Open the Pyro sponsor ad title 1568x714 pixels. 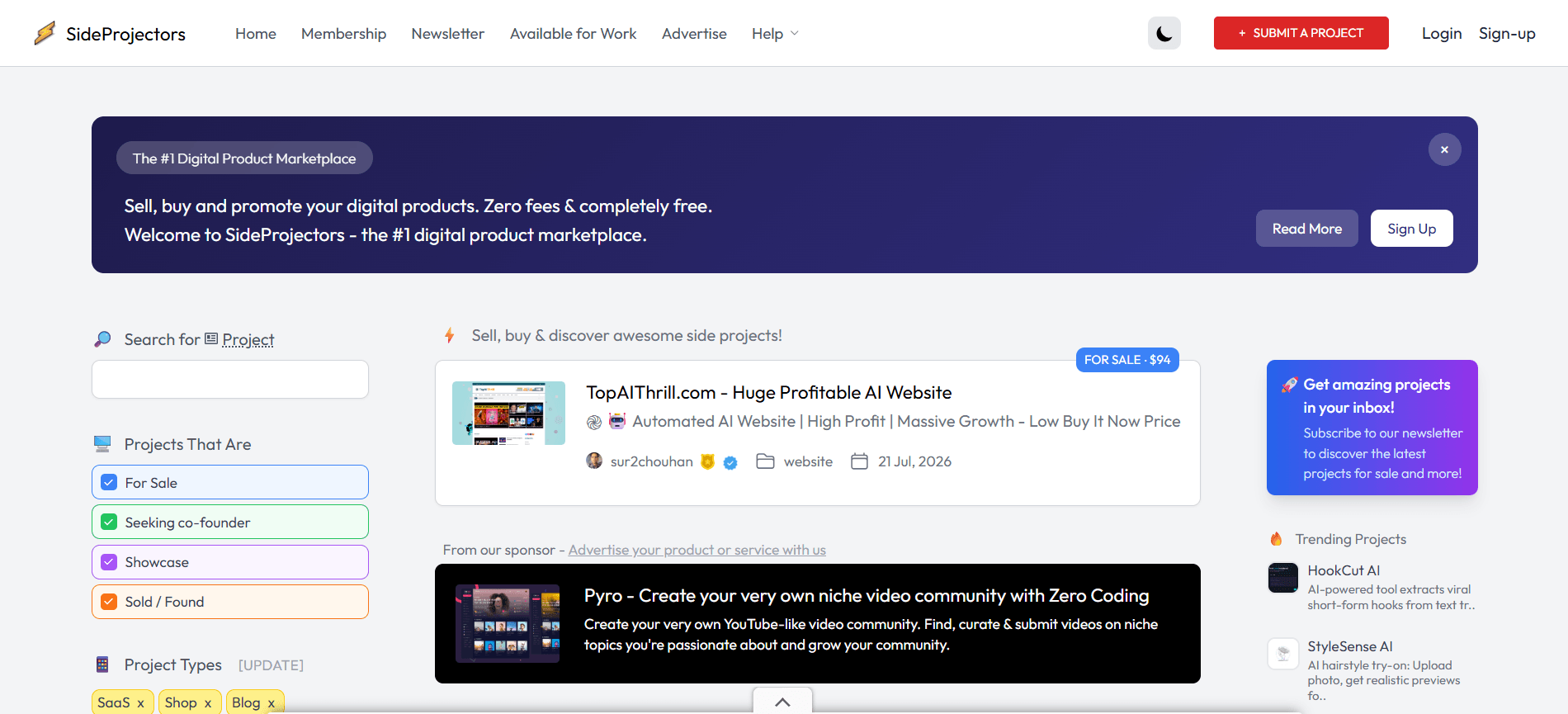point(867,596)
